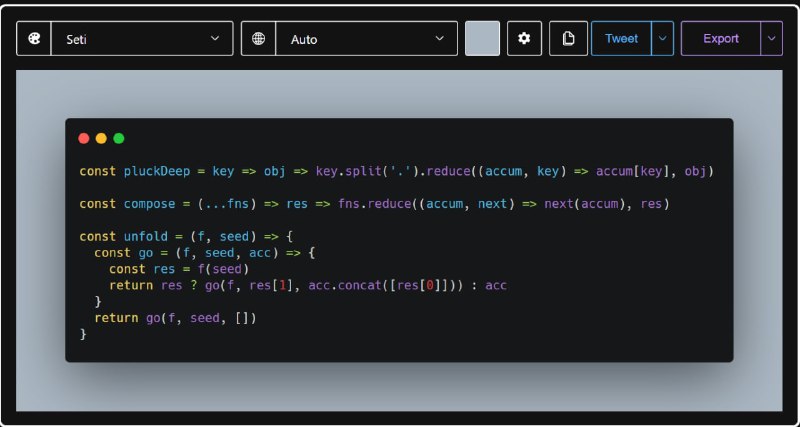Click the 'return go(f, seed, [])' line
The width and height of the screenshot is (800, 427).
point(175,318)
